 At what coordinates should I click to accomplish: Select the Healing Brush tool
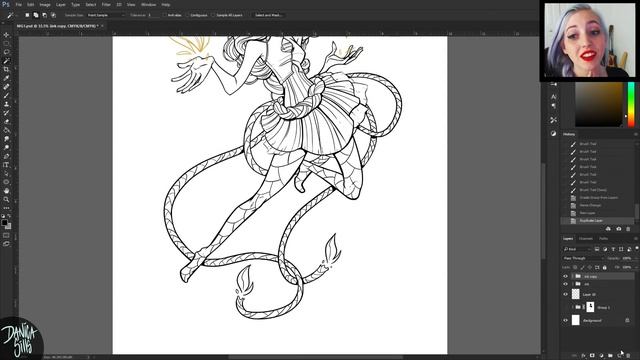[6, 87]
